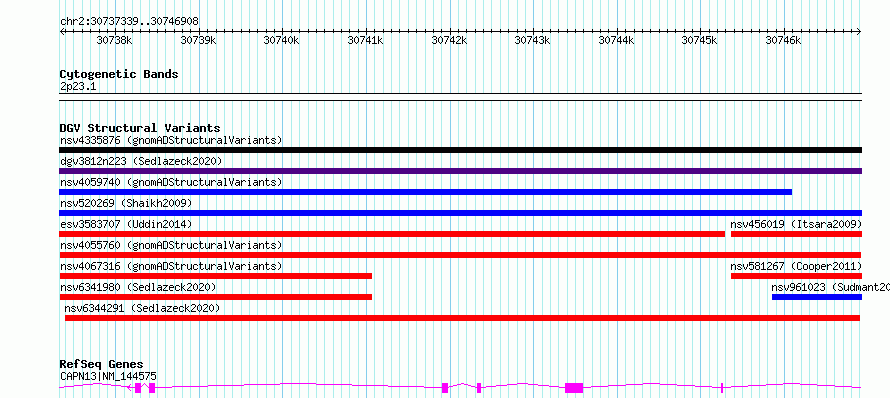Open the nsv6344291 (Sedlazeck2020) label
This screenshot has height=398, width=890.
[x=142, y=308]
